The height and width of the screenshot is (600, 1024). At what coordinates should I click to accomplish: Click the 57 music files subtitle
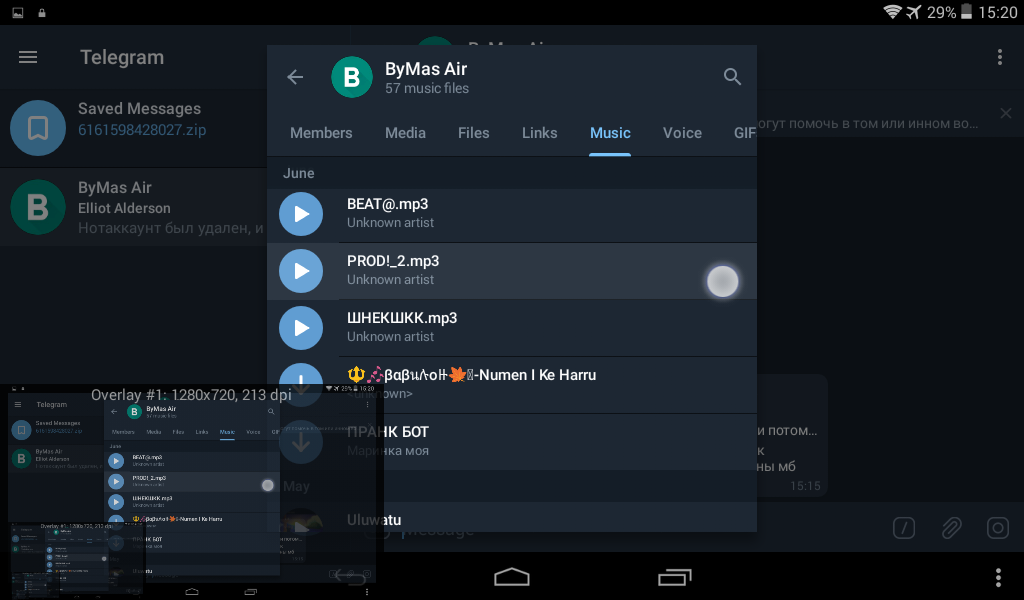426,88
